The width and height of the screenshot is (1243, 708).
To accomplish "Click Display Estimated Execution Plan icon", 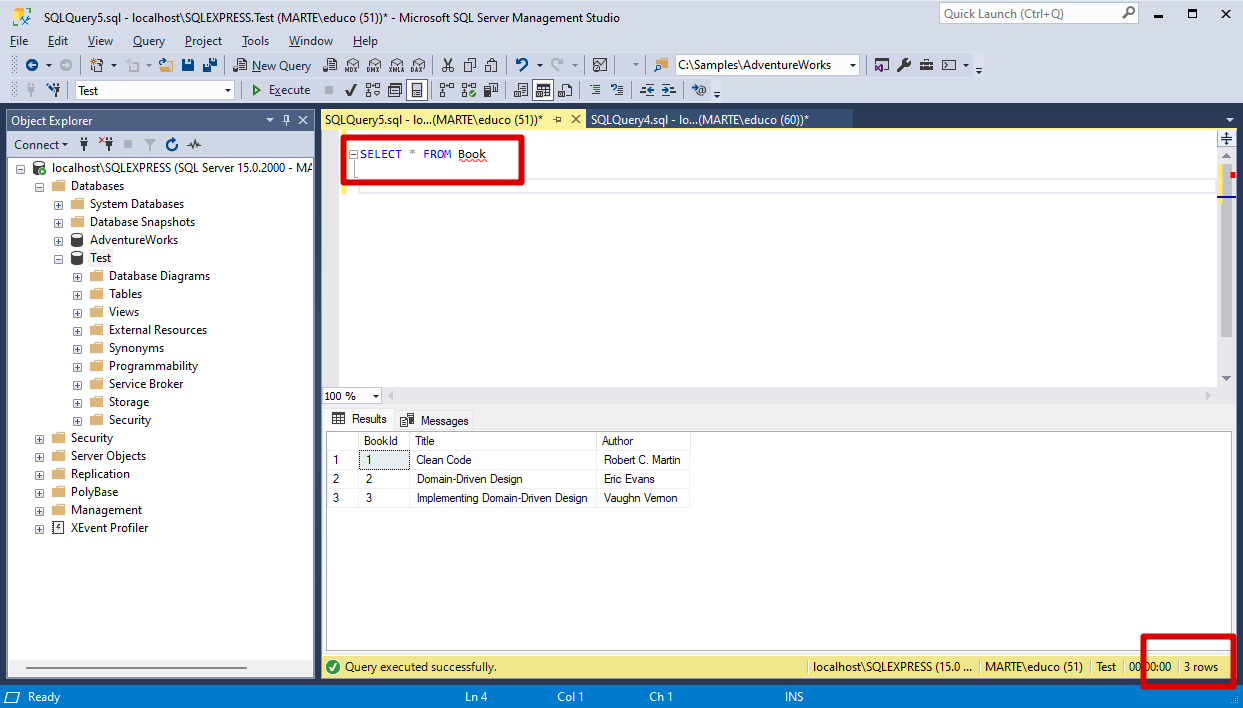I will point(373,90).
